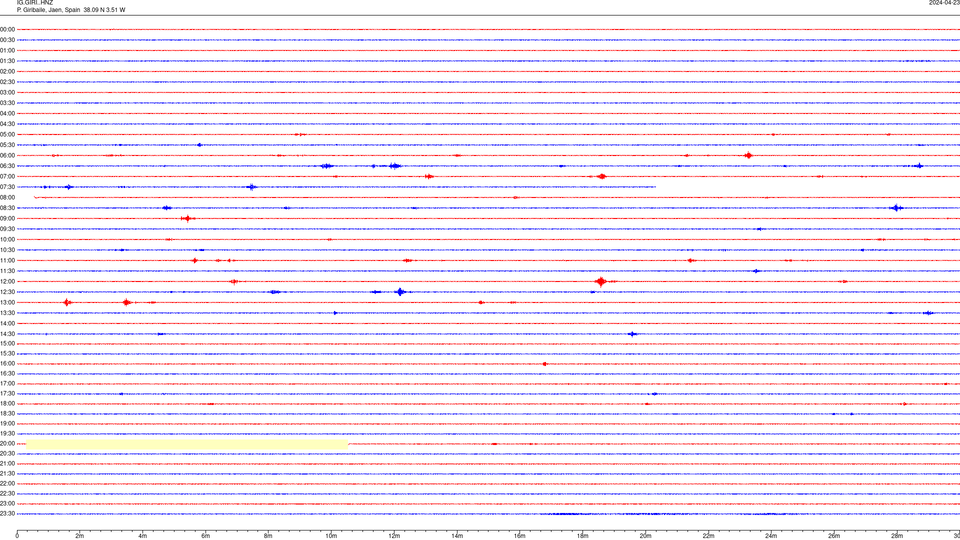
Task: Click where the 07:30 blue trace ends
Action: pyautogui.click(x=655, y=187)
